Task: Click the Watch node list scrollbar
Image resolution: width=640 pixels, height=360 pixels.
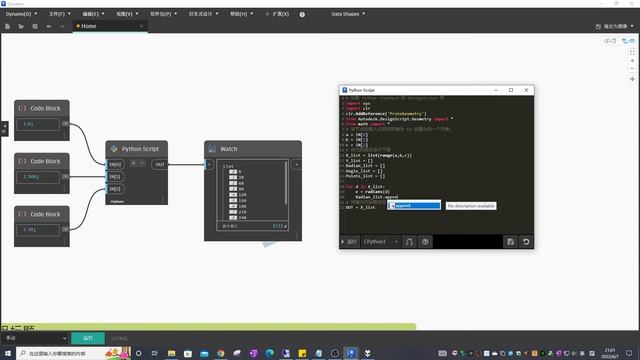Action: [286, 183]
